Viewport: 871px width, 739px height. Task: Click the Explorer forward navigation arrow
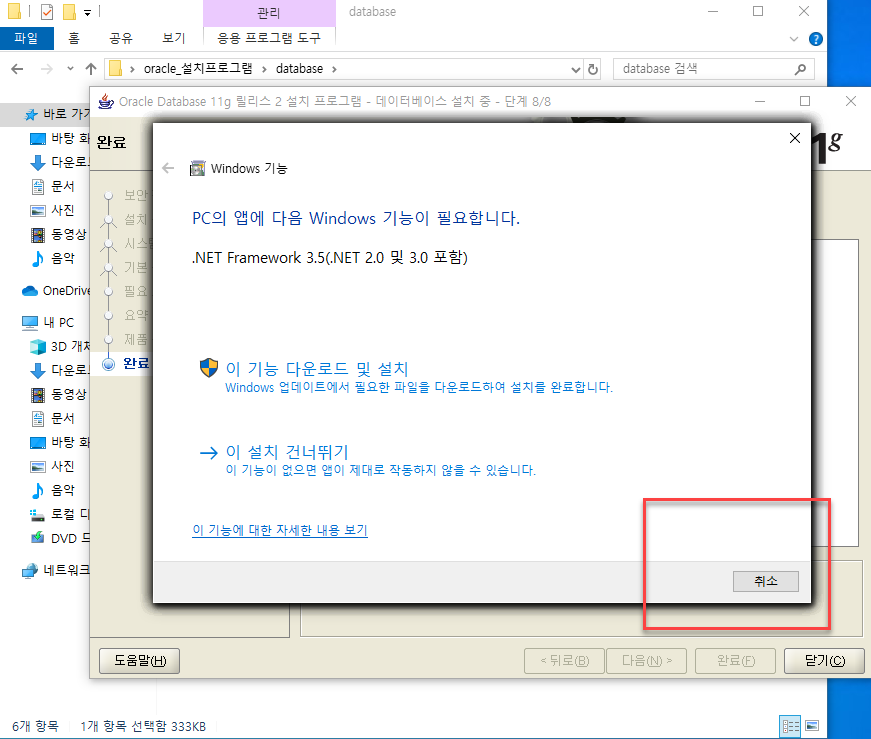(x=47, y=69)
